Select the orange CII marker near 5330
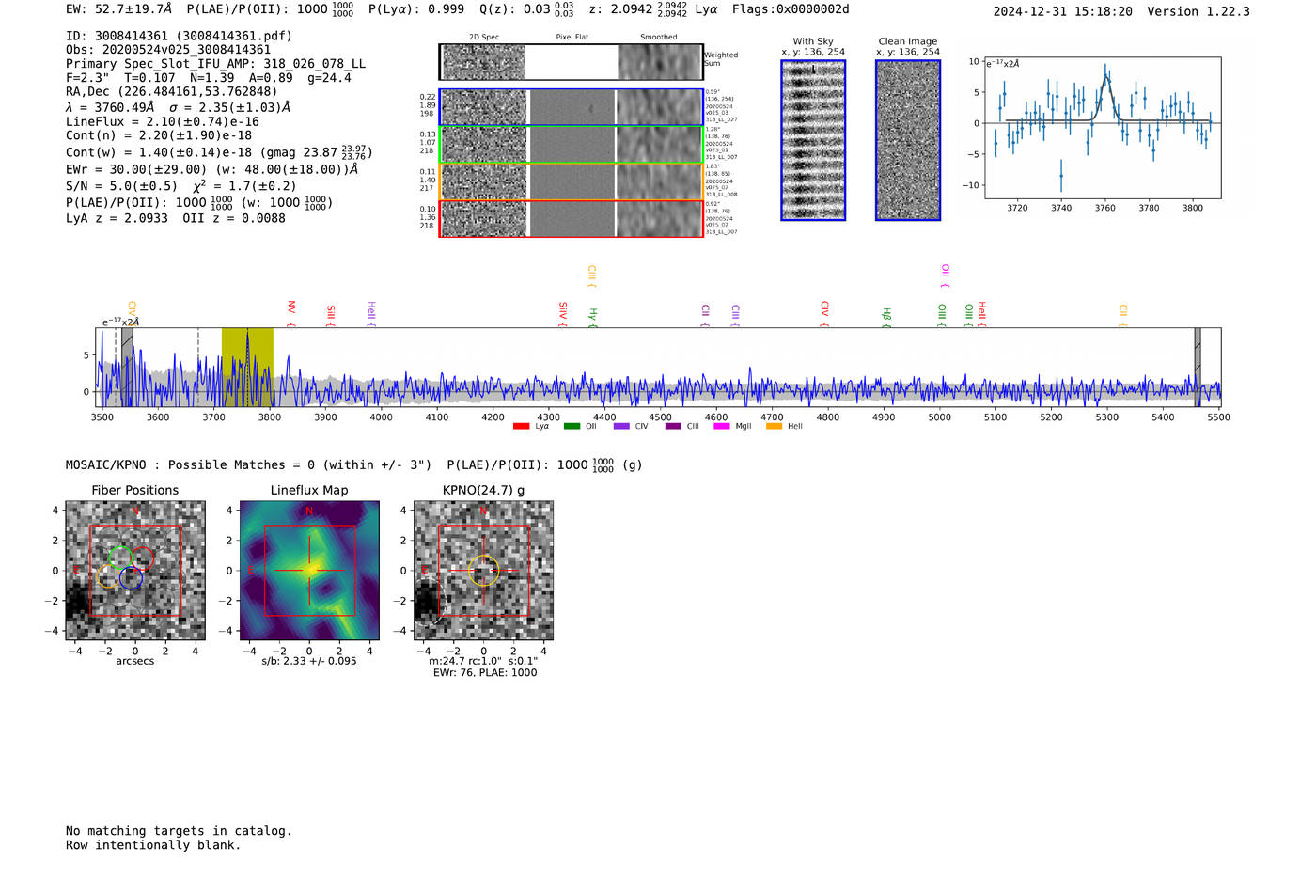 click(x=1123, y=316)
